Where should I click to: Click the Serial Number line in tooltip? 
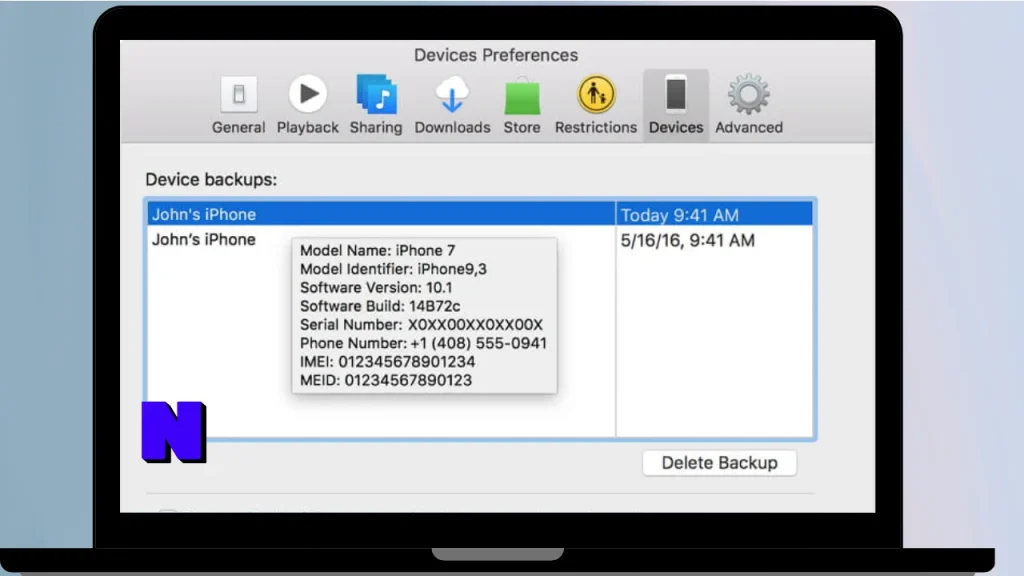pos(421,325)
